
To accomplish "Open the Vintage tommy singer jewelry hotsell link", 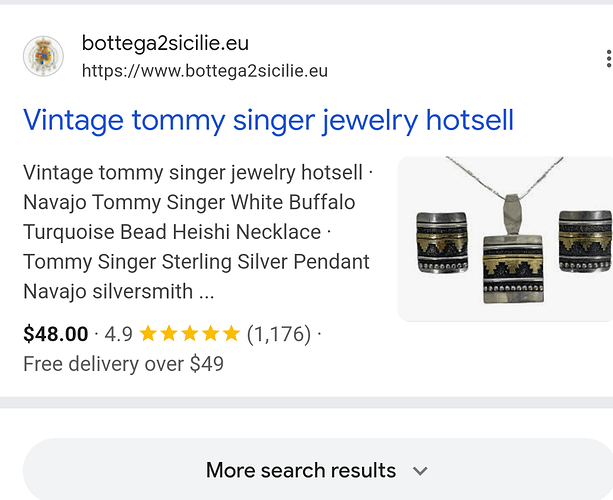I will [x=268, y=120].
